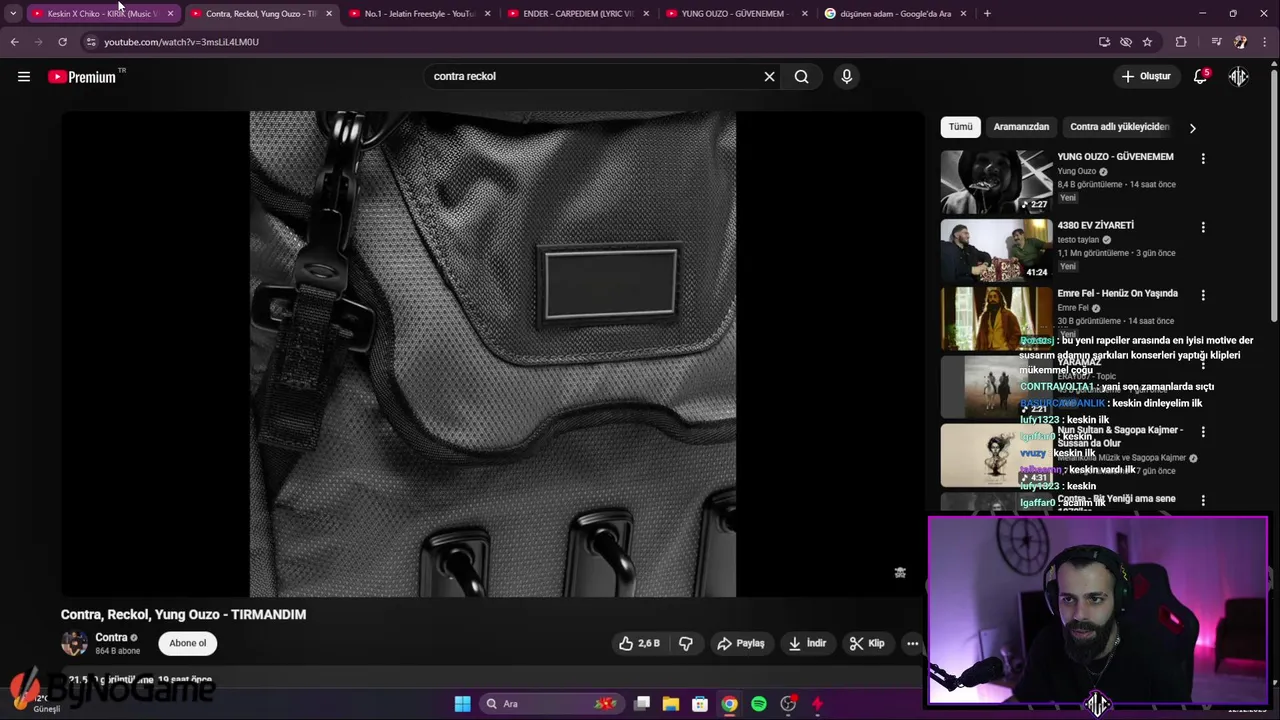Reload the current page
Viewport: 1280px width, 720px height.
point(62,42)
